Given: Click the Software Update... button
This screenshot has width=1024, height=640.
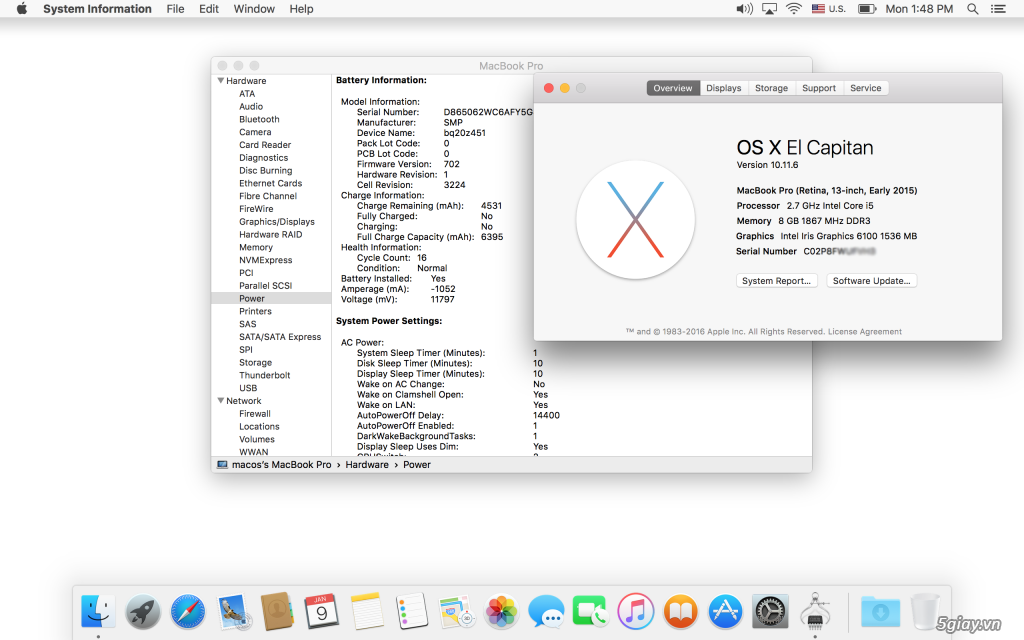Looking at the screenshot, I should pos(871,281).
